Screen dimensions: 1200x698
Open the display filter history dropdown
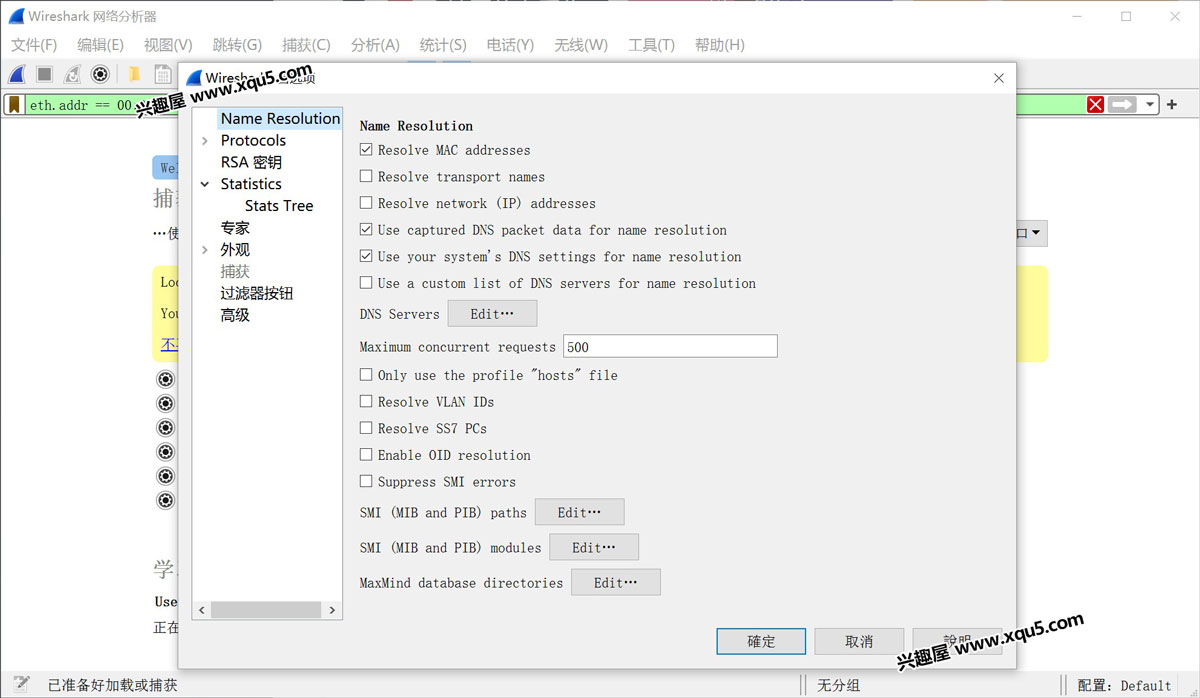pos(1150,104)
